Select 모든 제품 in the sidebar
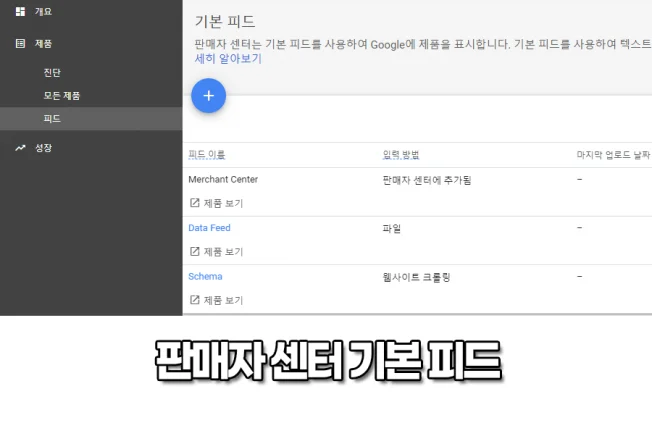 62,95
